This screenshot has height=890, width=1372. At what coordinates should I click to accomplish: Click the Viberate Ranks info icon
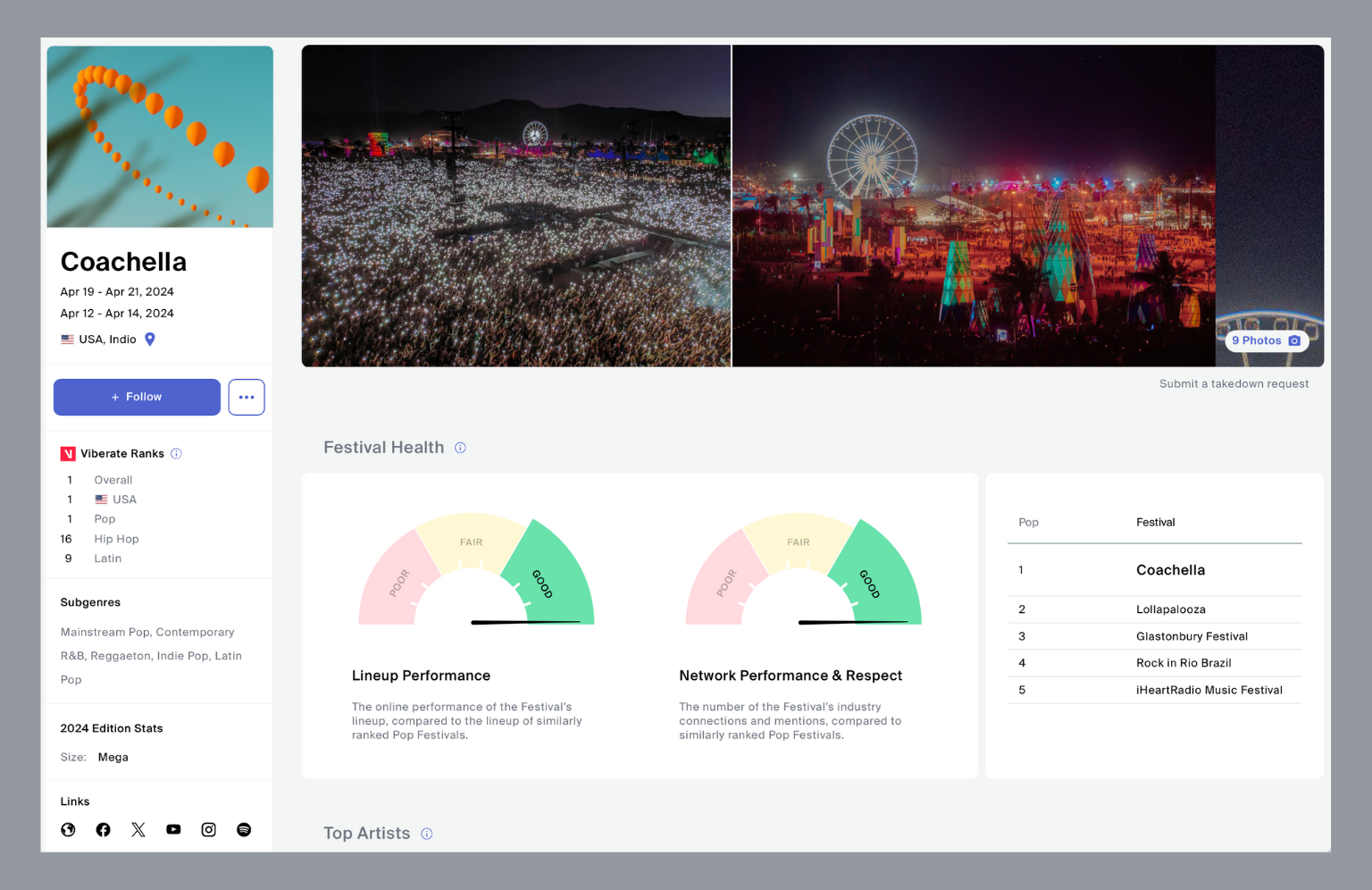click(177, 454)
